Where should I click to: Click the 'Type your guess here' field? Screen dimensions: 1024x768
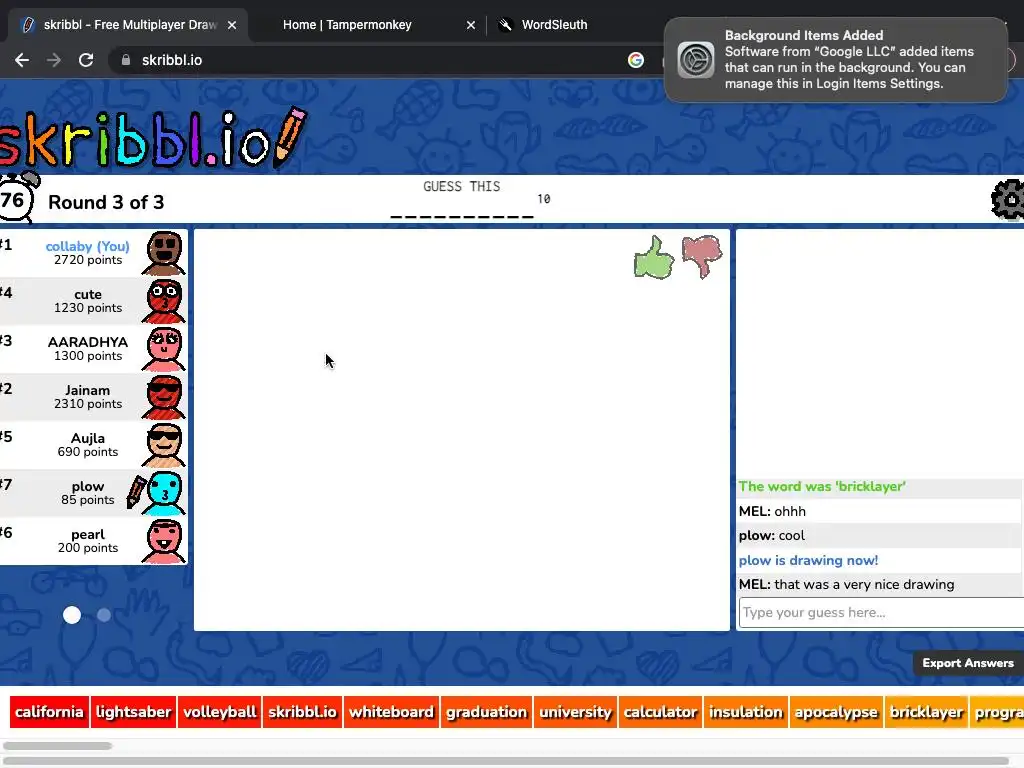(882, 613)
